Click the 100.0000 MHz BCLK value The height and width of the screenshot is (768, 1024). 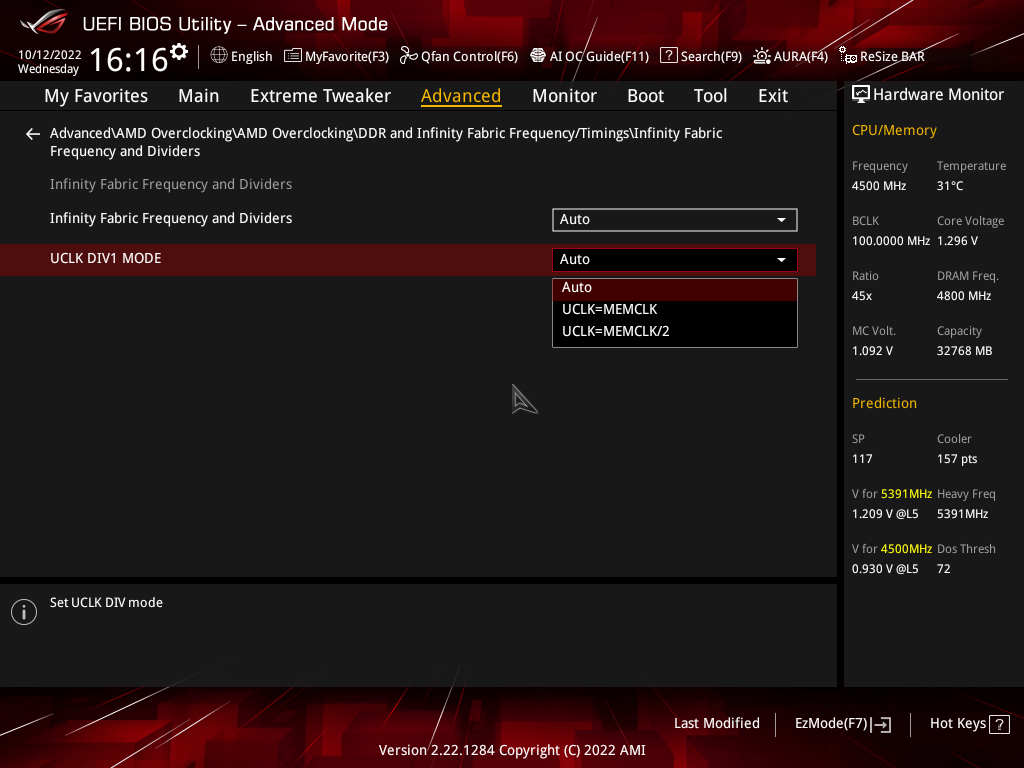tap(891, 241)
